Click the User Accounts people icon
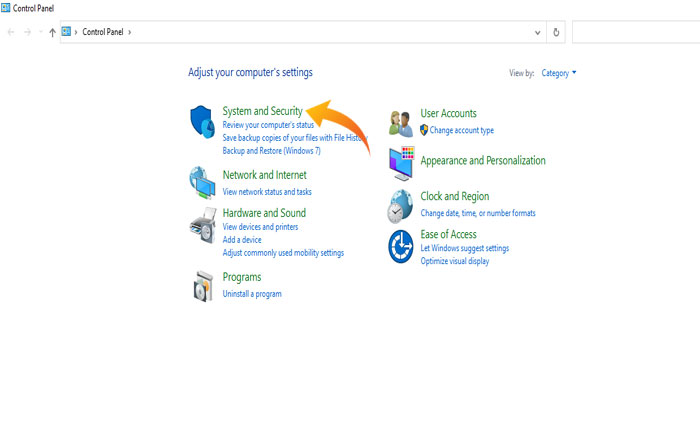 tap(401, 122)
